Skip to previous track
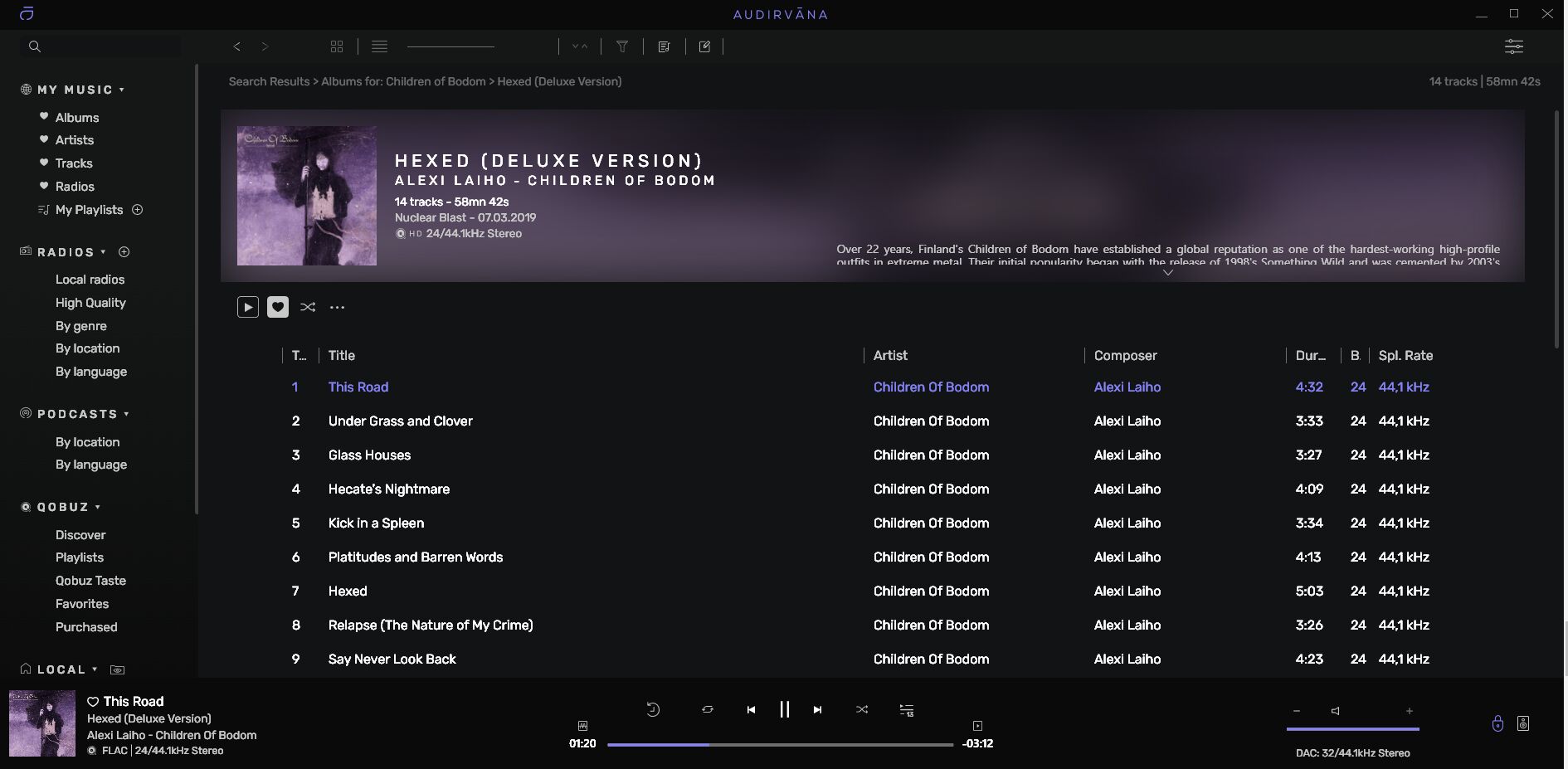This screenshot has height=769, width=1568. pos(751,709)
